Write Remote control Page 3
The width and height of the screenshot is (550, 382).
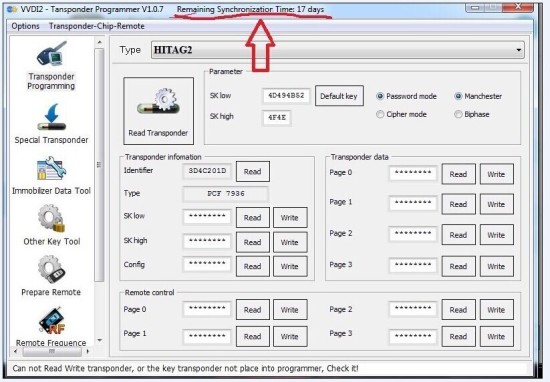pyautogui.click(x=496, y=336)
